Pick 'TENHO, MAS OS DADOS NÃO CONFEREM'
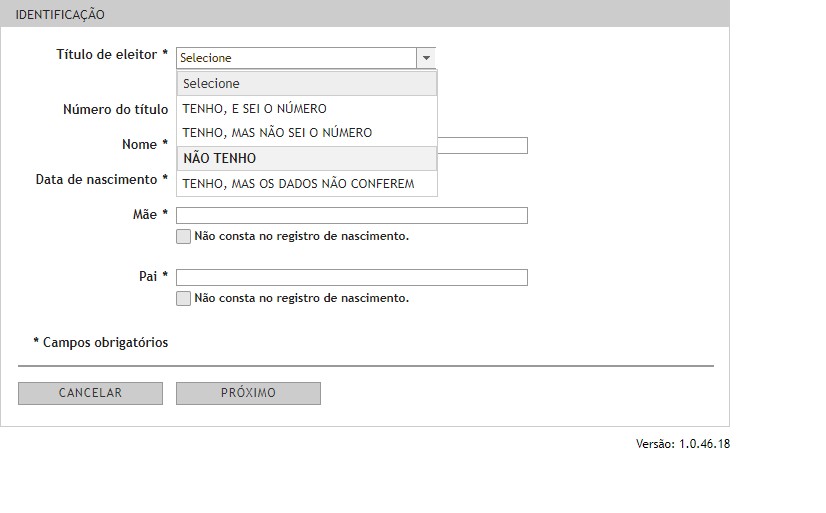The width and height of the screenshot is (826, 513). coord(307,184)
